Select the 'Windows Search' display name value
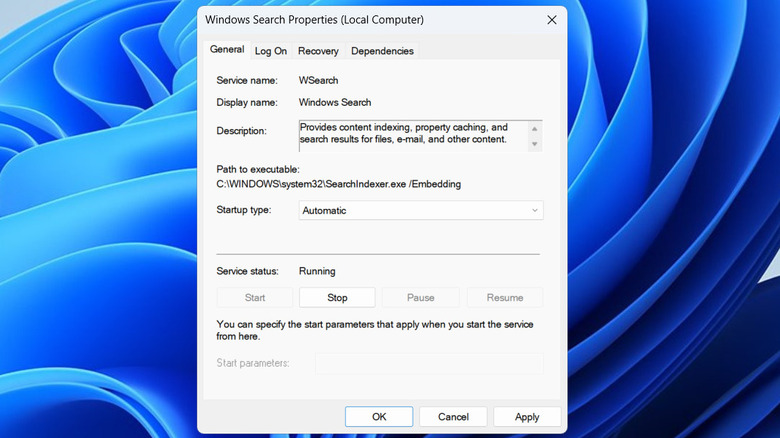The image size is (780, 438). tap(335, 102)
